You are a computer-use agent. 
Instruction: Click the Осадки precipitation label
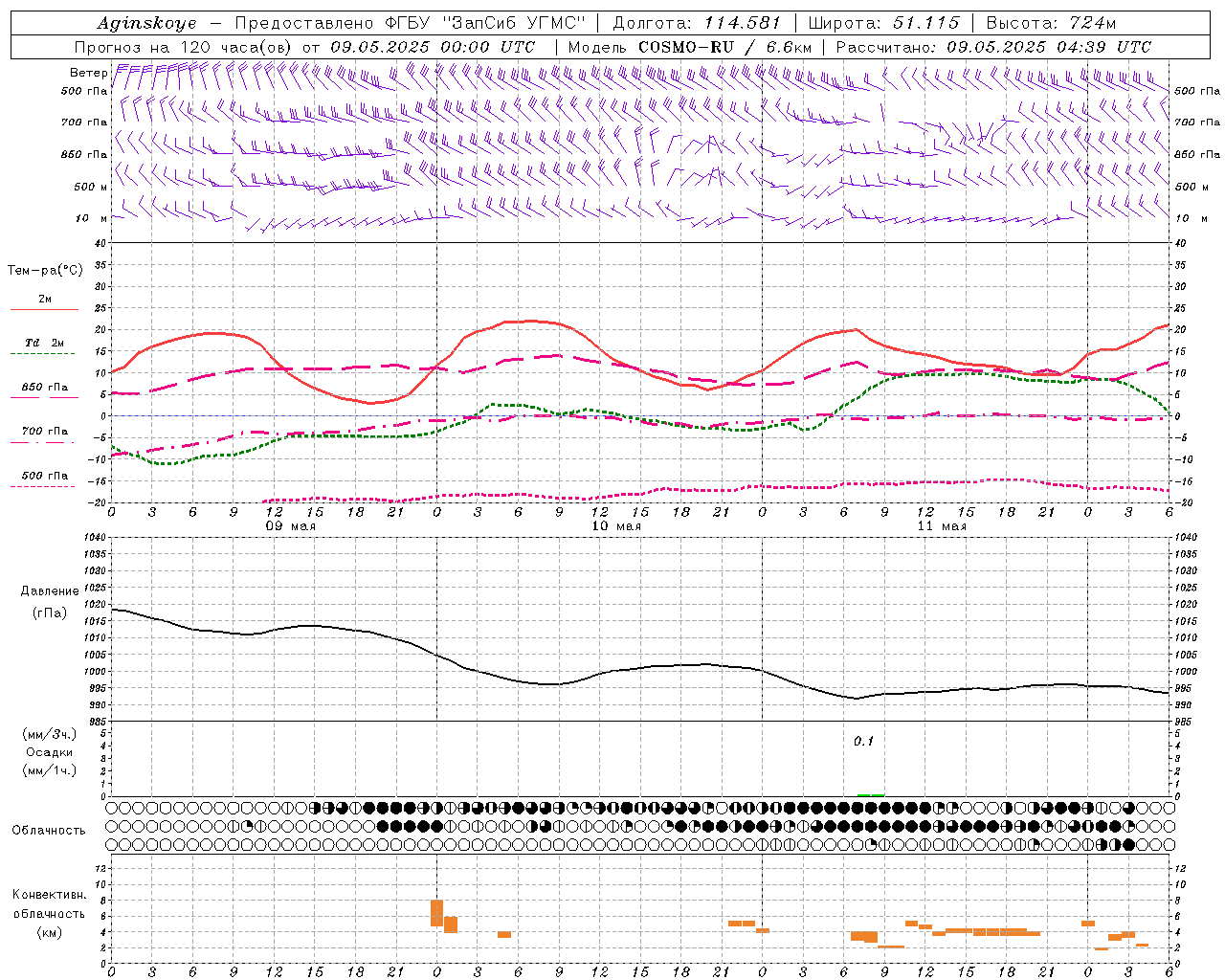point(50,752)
